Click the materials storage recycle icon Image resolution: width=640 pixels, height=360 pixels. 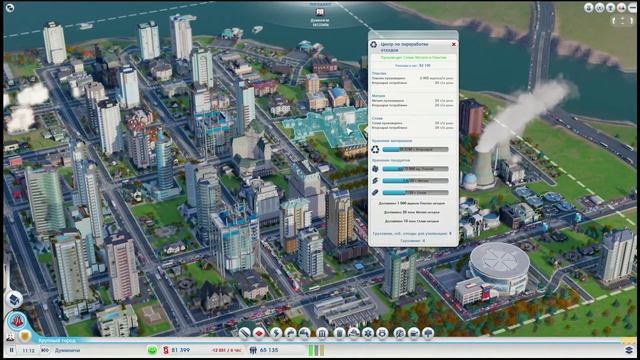[x=375, y=150]
